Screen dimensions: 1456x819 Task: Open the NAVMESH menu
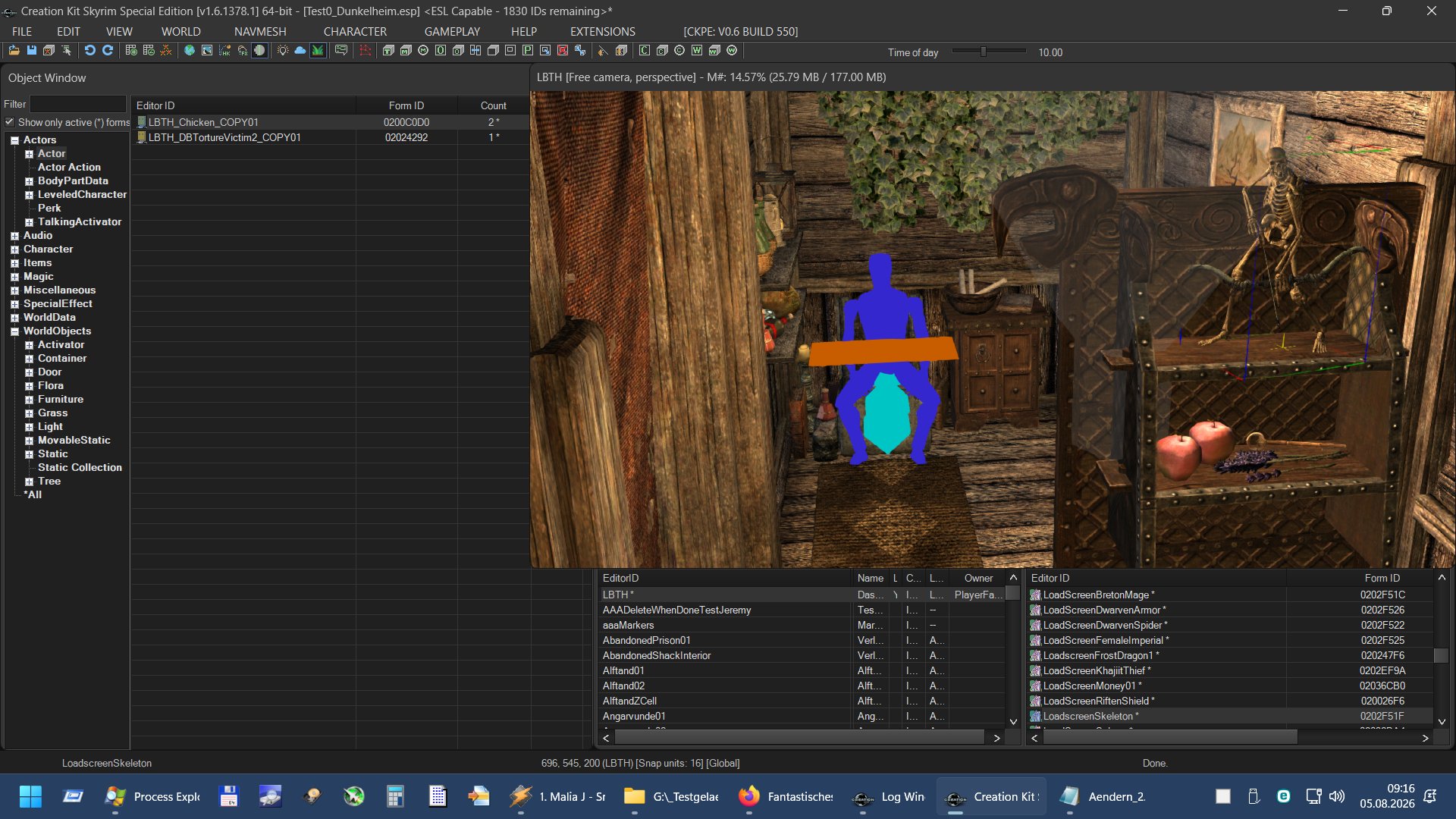(x=260, y=31)
